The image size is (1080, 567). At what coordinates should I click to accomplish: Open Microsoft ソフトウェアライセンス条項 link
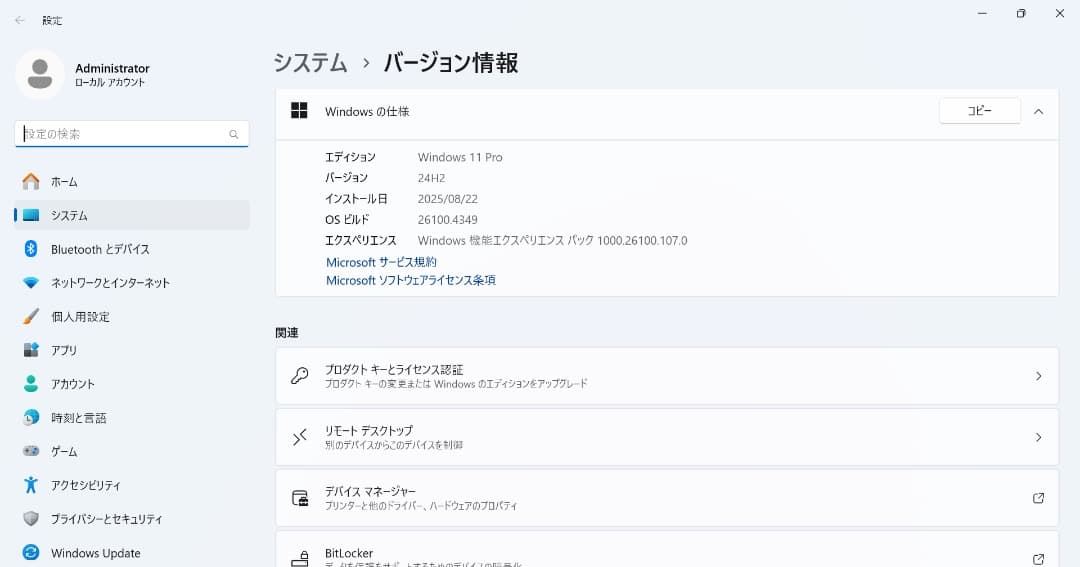point(411,280)
